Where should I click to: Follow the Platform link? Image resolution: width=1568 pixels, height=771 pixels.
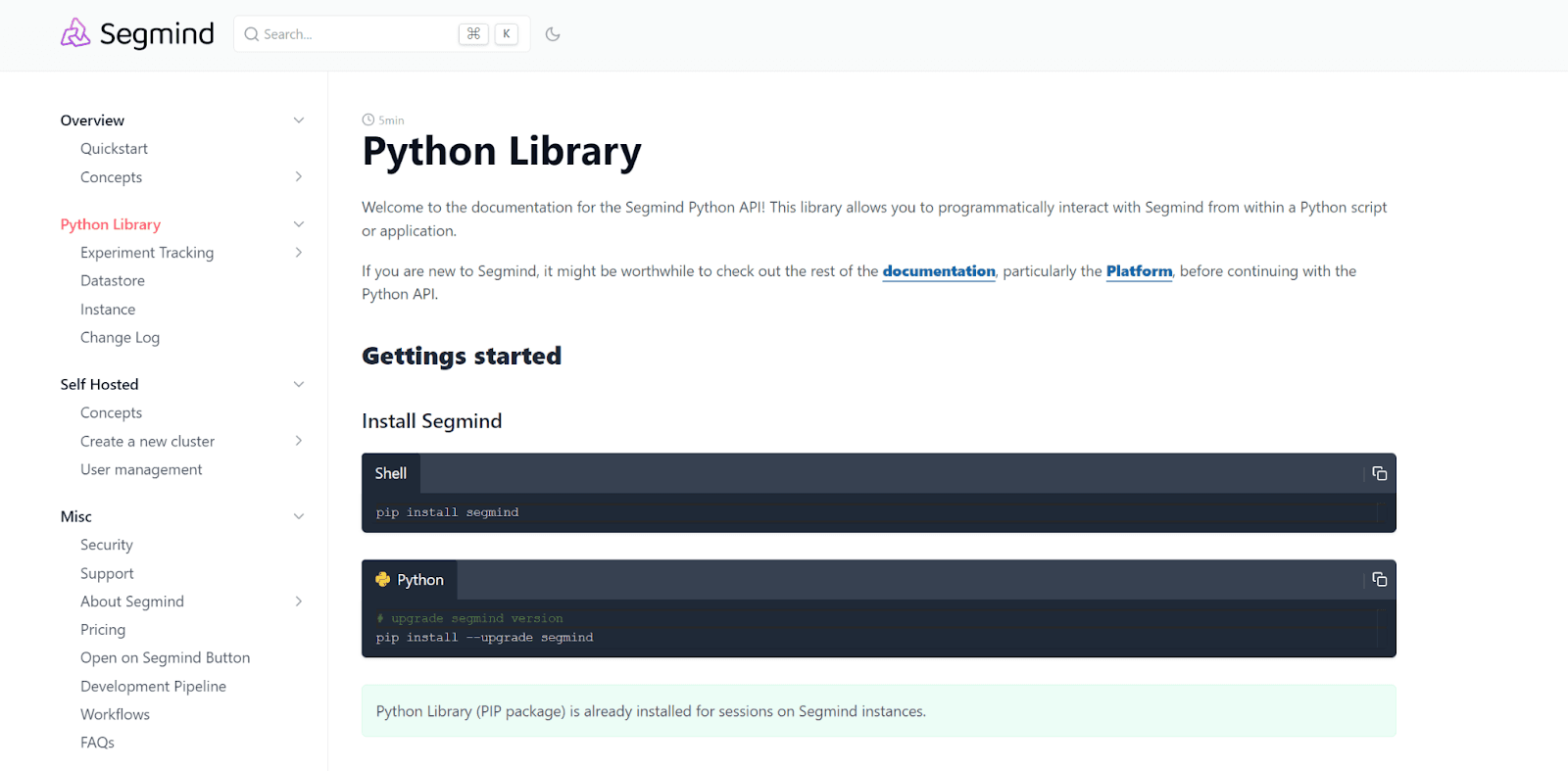point(1139,271)
